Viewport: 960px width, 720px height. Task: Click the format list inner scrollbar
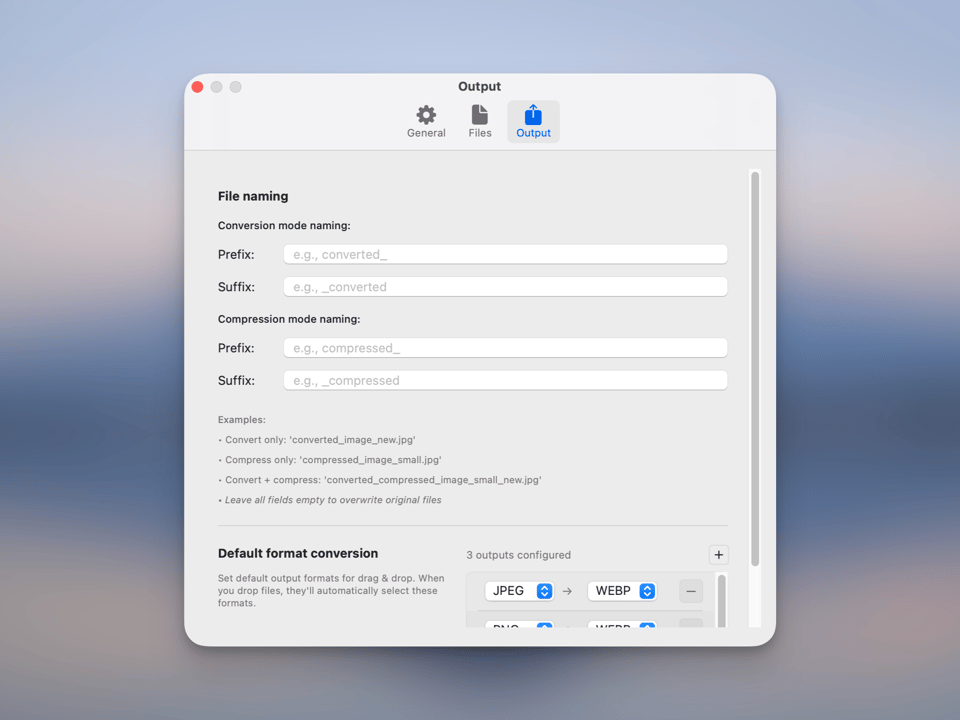pyautogui.click(x=722, y=600)
